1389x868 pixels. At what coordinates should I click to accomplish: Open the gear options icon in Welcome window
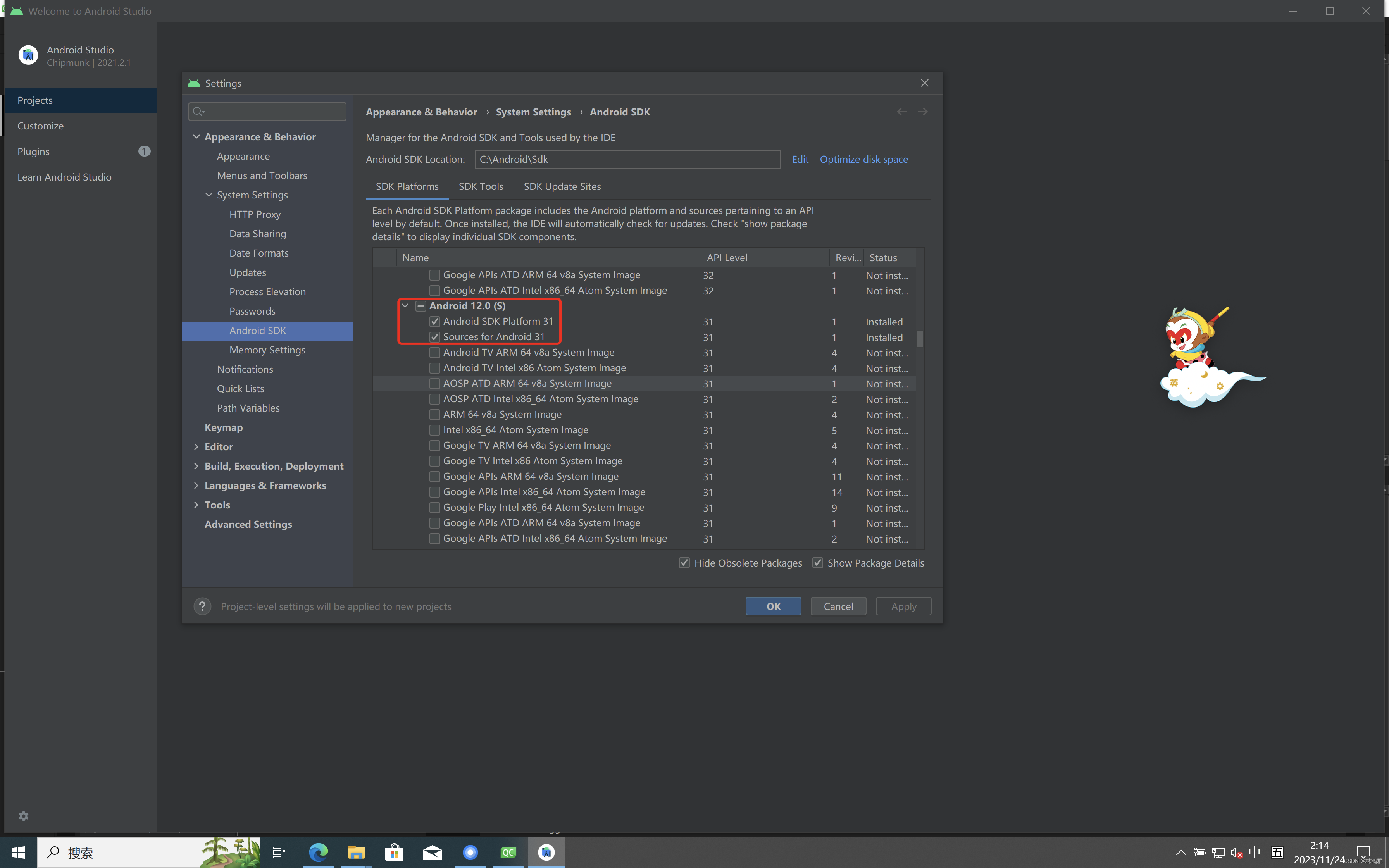click(24, 816)
